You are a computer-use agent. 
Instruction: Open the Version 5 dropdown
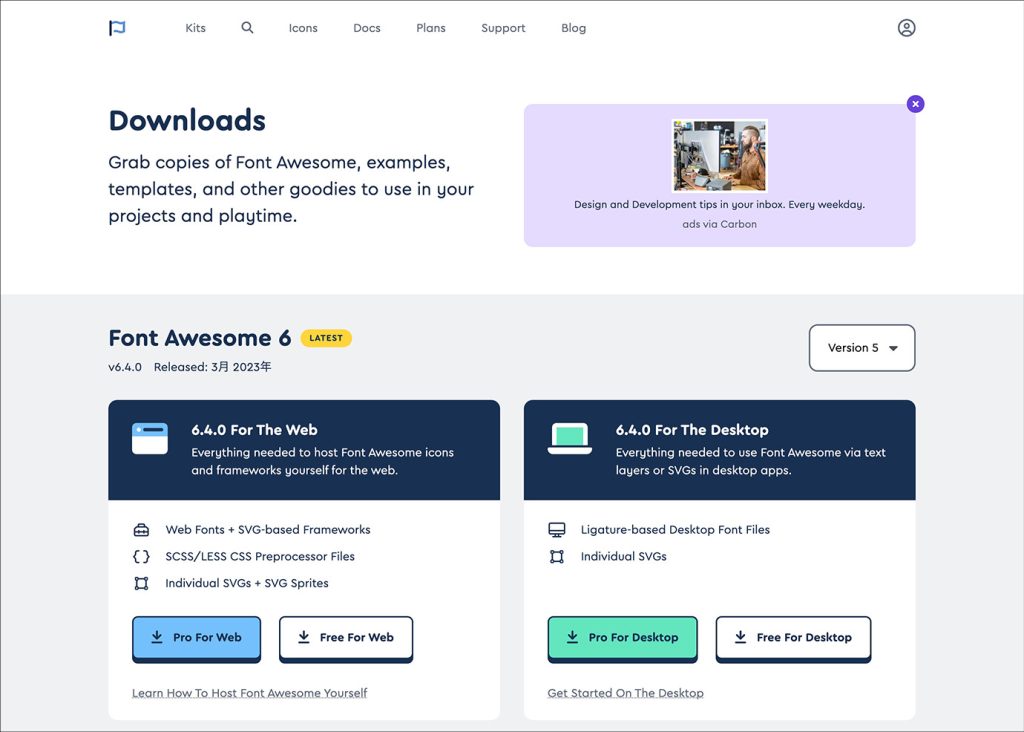coord(861,348)
